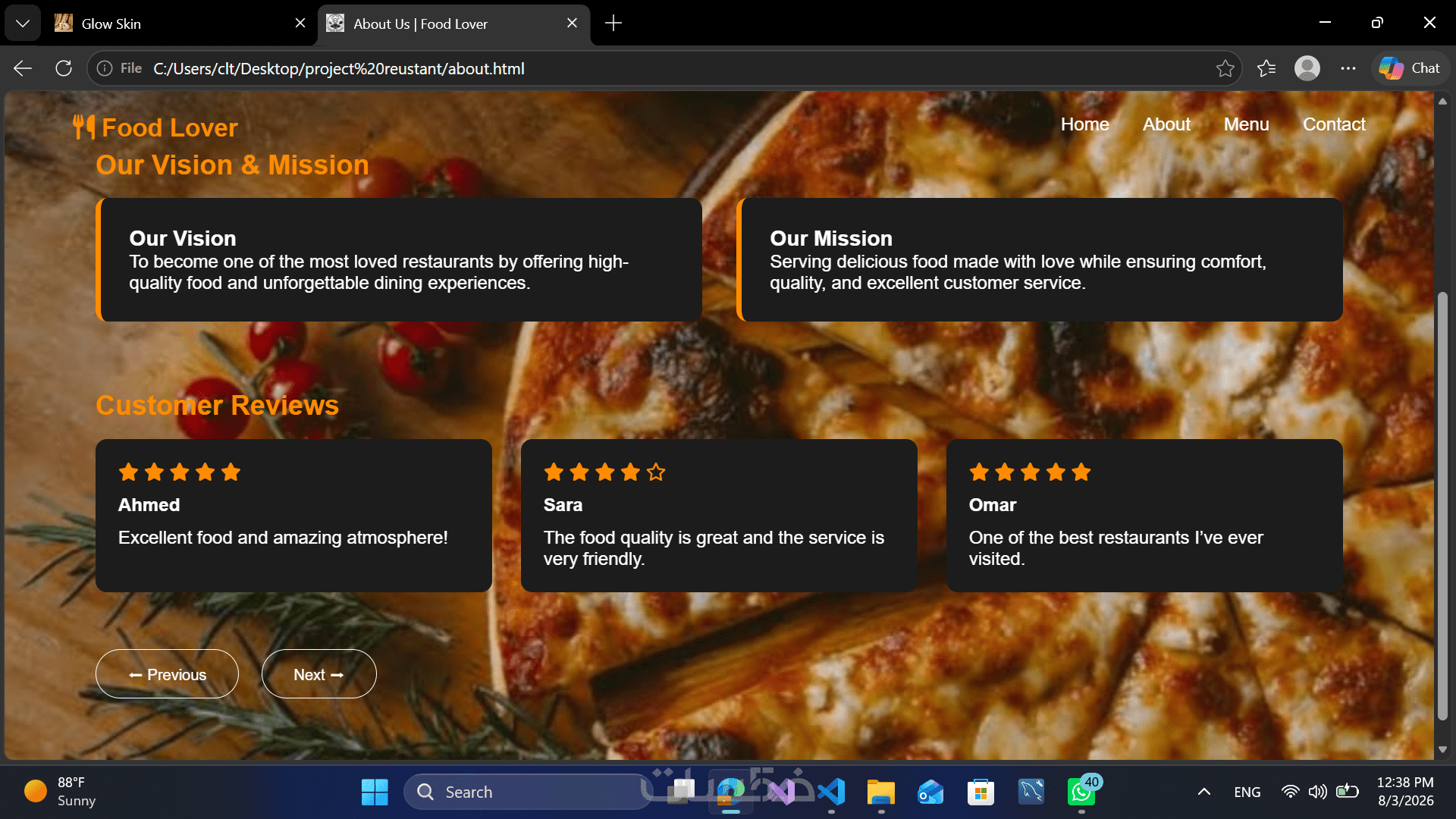Click the Our Mission description paragraph
The height and width of the screenshot is (819, 1456).
(x=1018, y=272)
